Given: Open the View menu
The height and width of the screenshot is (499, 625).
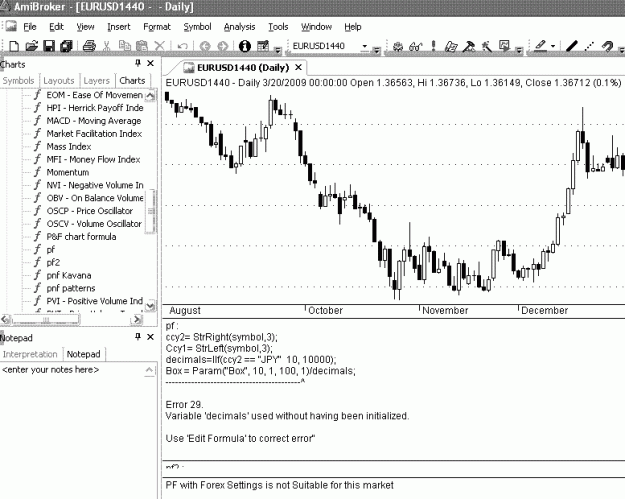Looking at the screenshot, I should pyautogui.click(x=85, y=27).
